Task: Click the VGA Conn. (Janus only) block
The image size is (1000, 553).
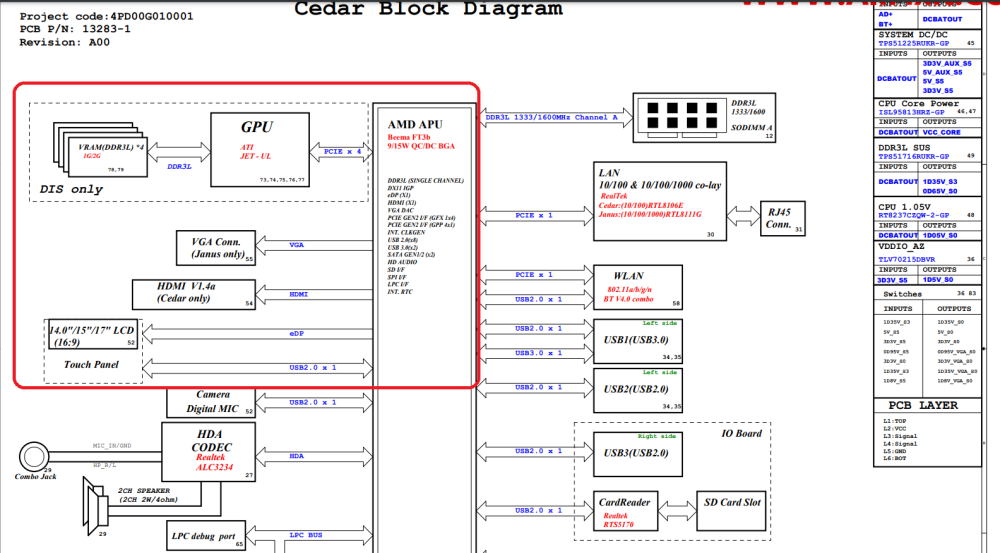Action: (216, 248)
